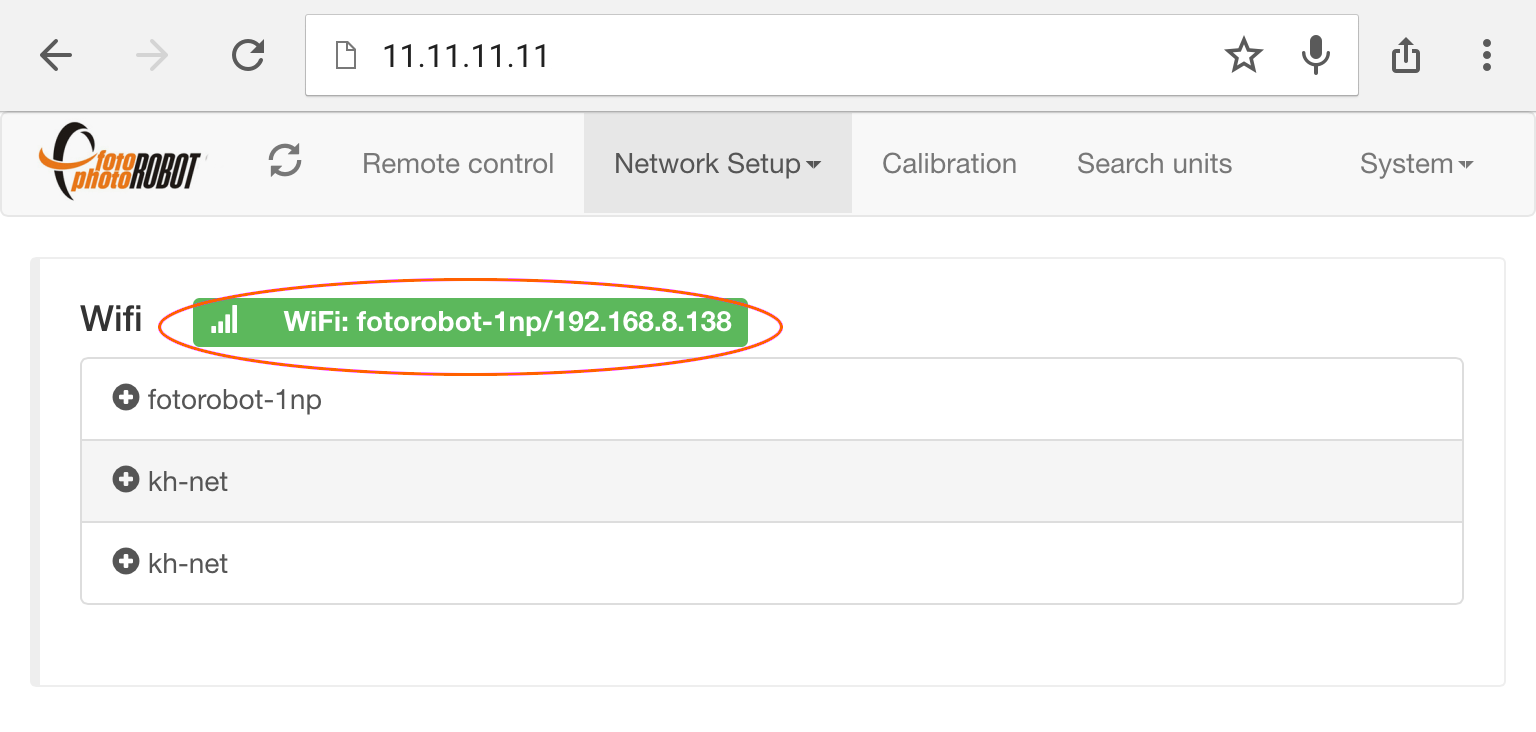Image resolution: width=1536 pixels, height=732 pixels.
Task: Click the green WiFi status badge
Action: (x=470, y=322)
